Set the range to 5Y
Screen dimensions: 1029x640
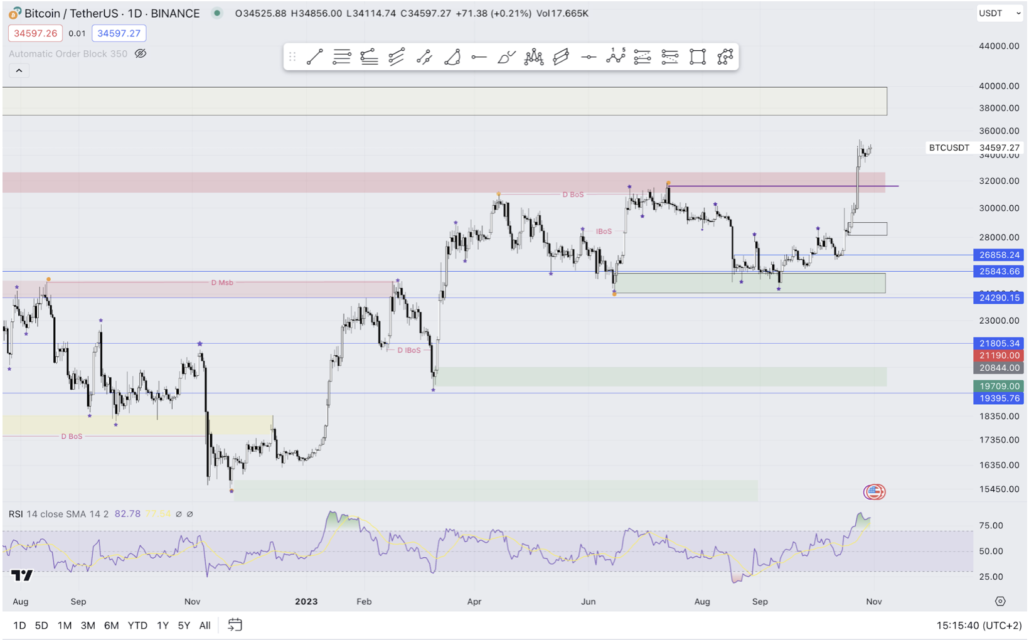[x=184, y=626]
